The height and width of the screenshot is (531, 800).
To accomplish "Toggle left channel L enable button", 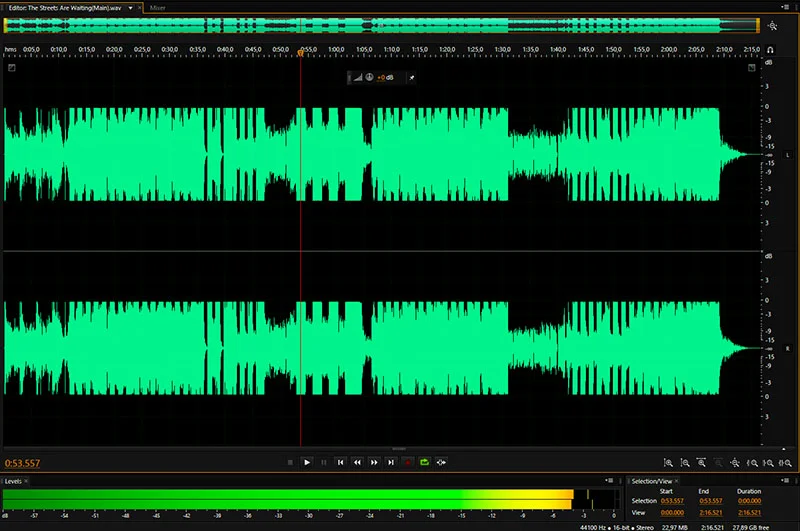I will tap(787, 155).
